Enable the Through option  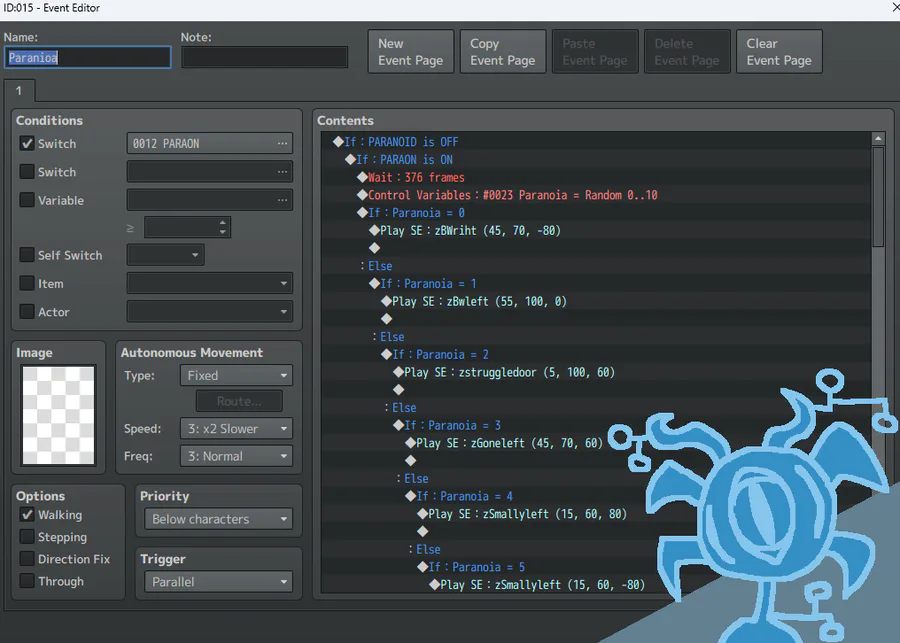[27, 581]
